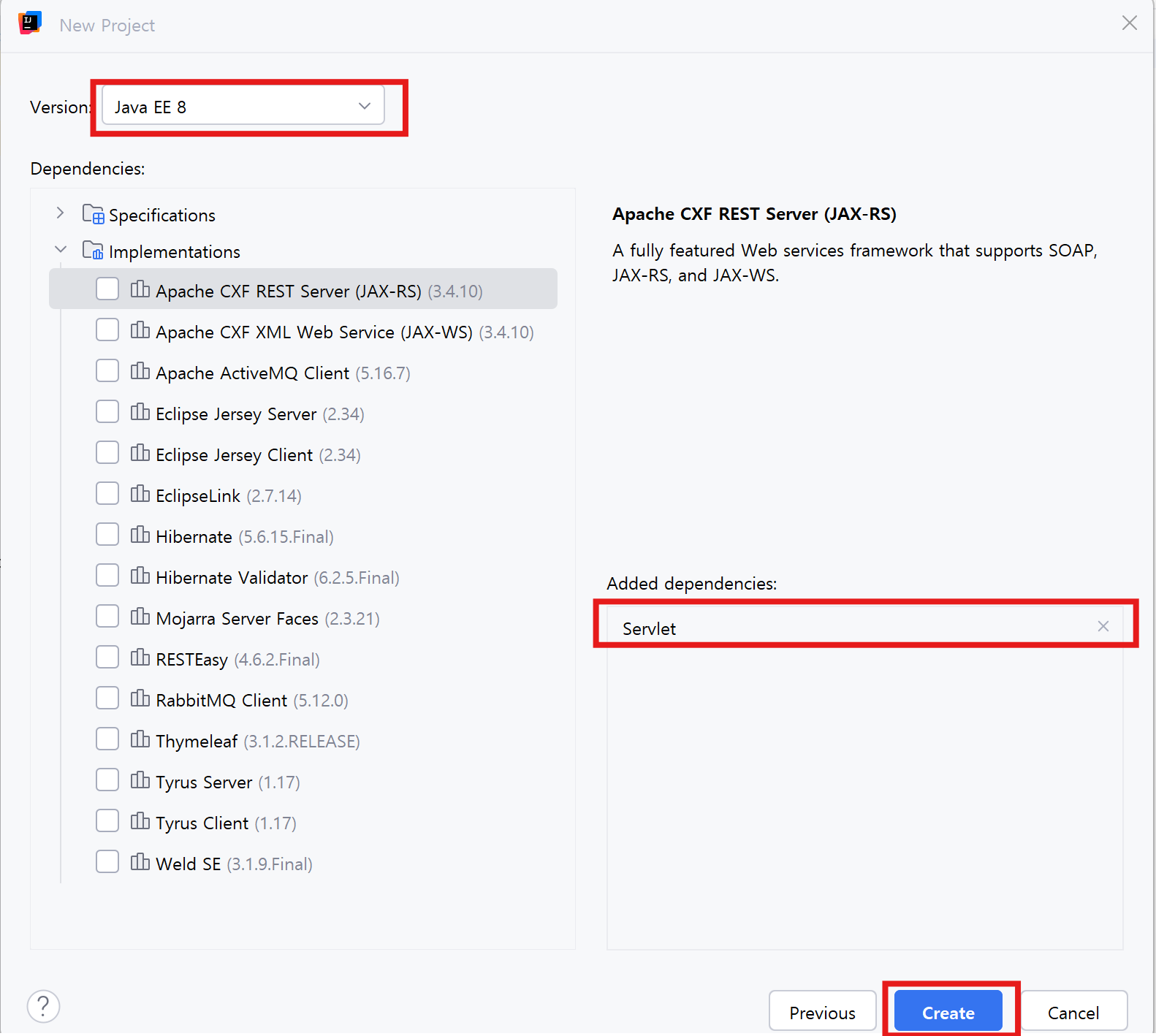The width and height of the screenshot is (1156, 1036).
Task: Collapse the Implementations tree node
Action: pyautogui.click(x=61, y=249)
